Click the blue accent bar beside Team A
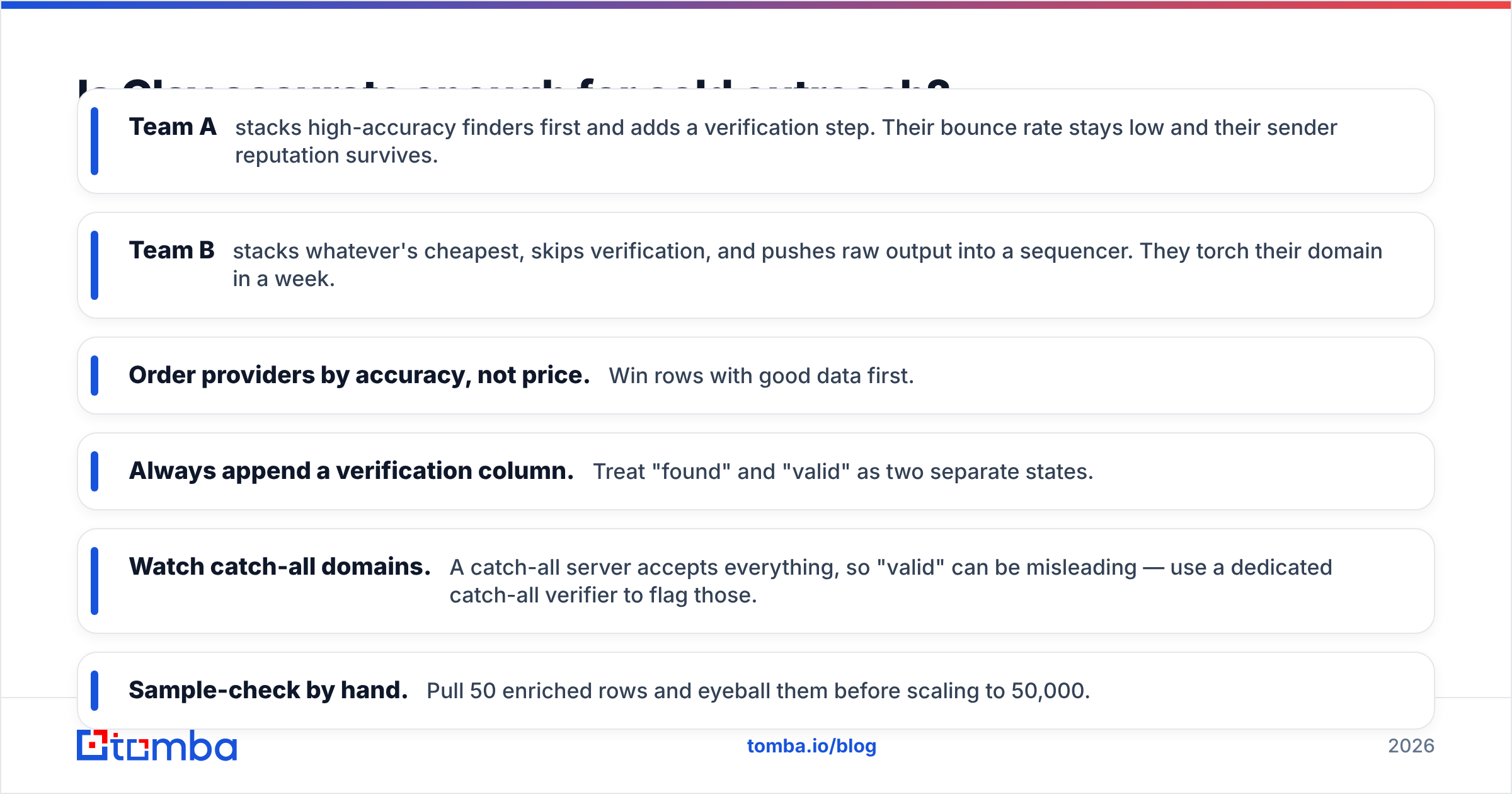1512x794 pixels. pyautogui.click(x=94, y=141)
